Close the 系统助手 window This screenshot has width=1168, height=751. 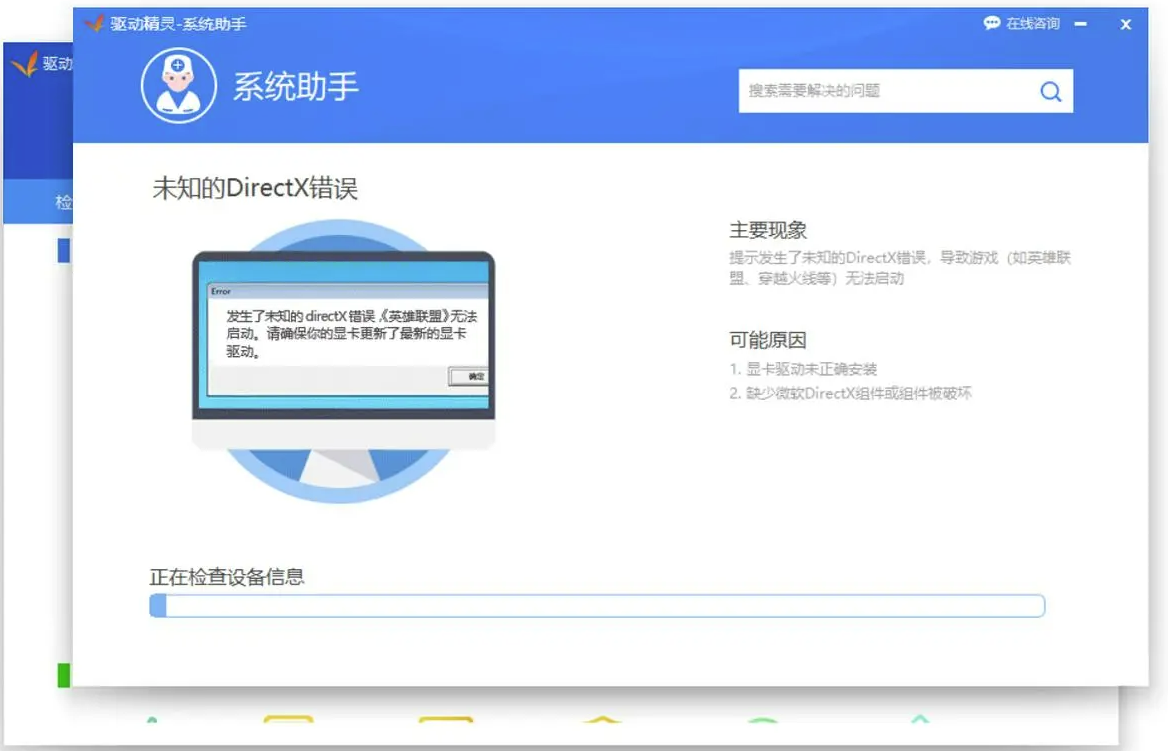(1126, 24)
